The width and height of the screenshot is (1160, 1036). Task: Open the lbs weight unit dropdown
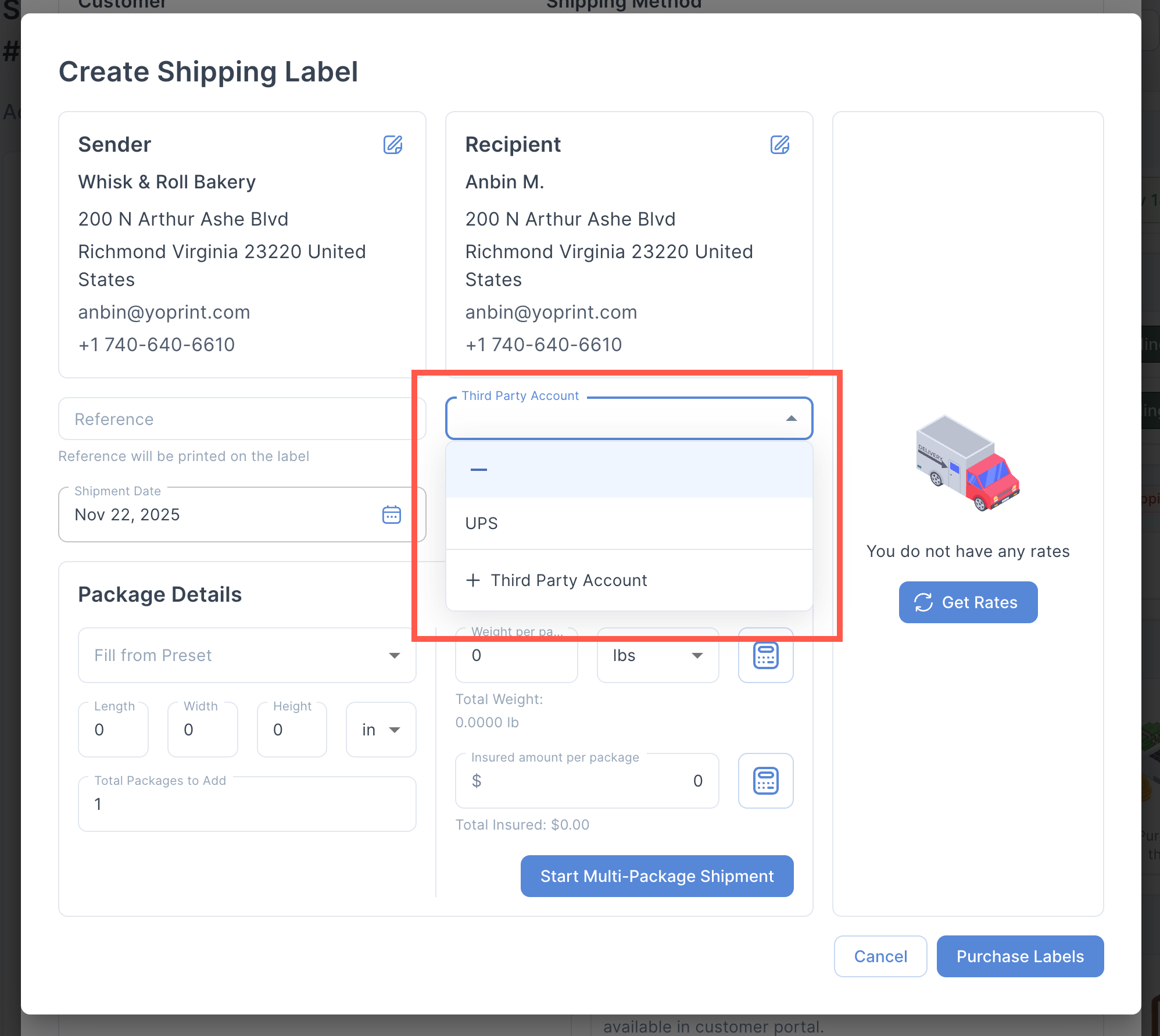click(x=657, y=656)
